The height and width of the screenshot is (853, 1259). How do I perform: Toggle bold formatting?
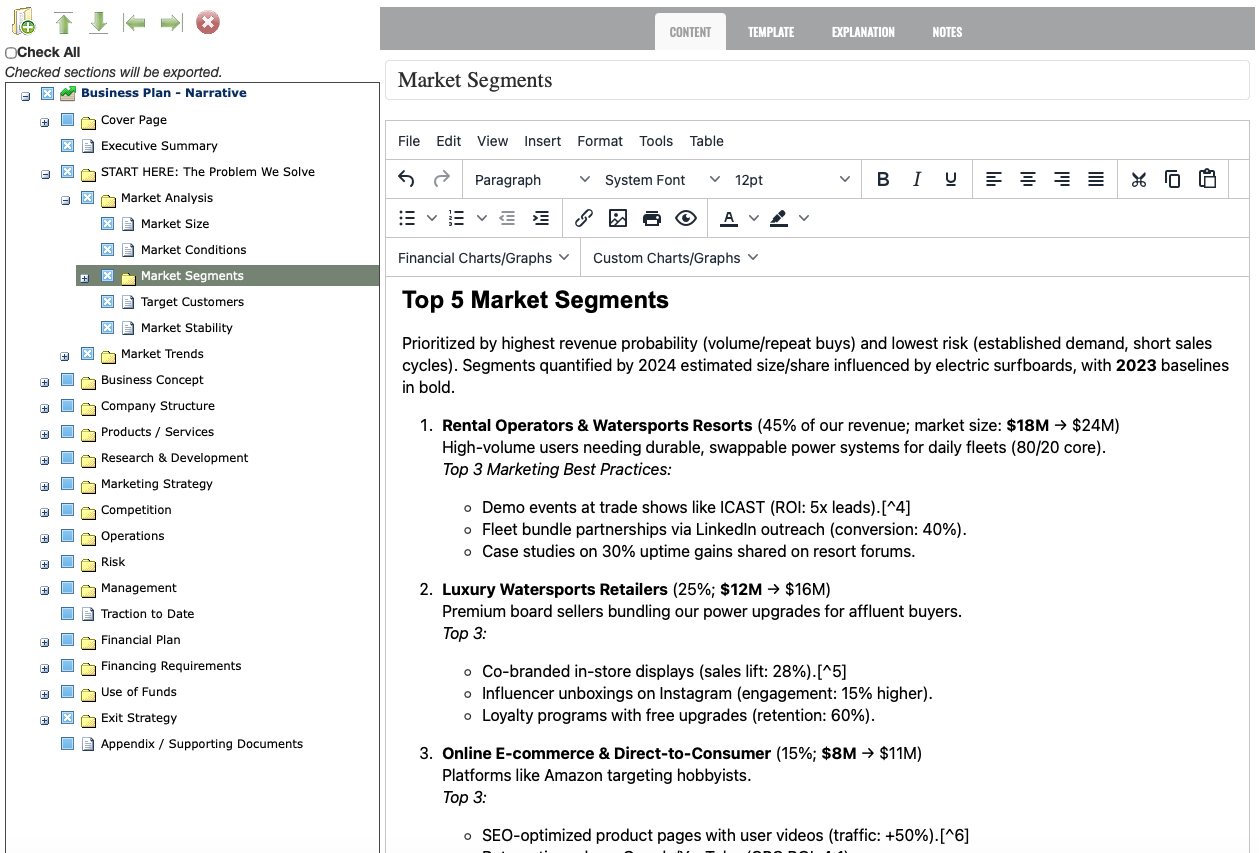point(883,179)
